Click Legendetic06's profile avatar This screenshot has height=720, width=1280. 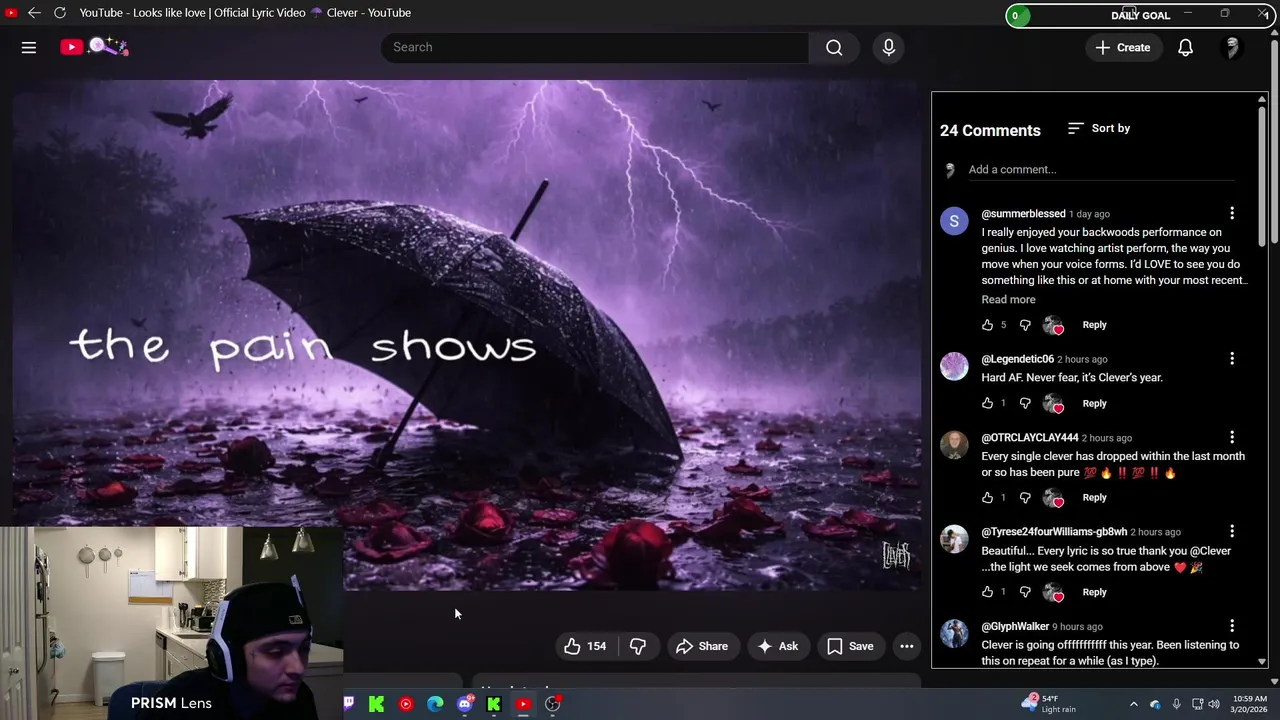(954, 366)
